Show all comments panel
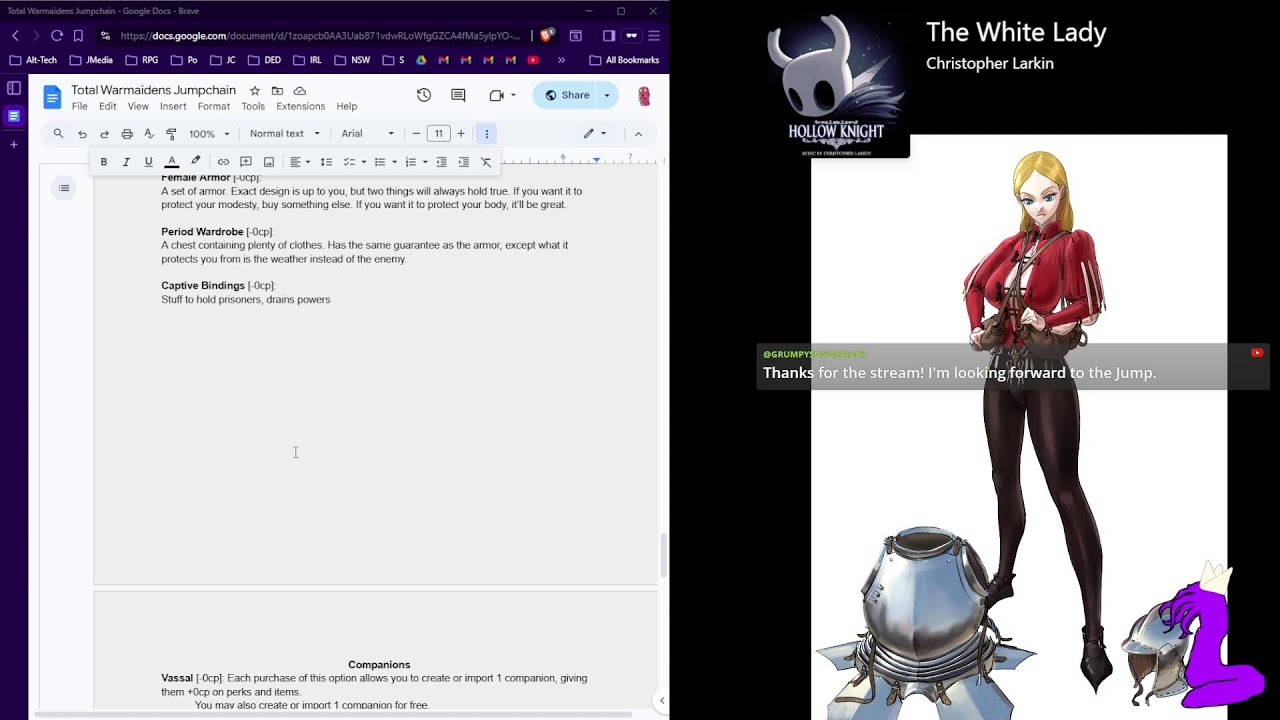The image size is (1280, 720). [458, 95]
